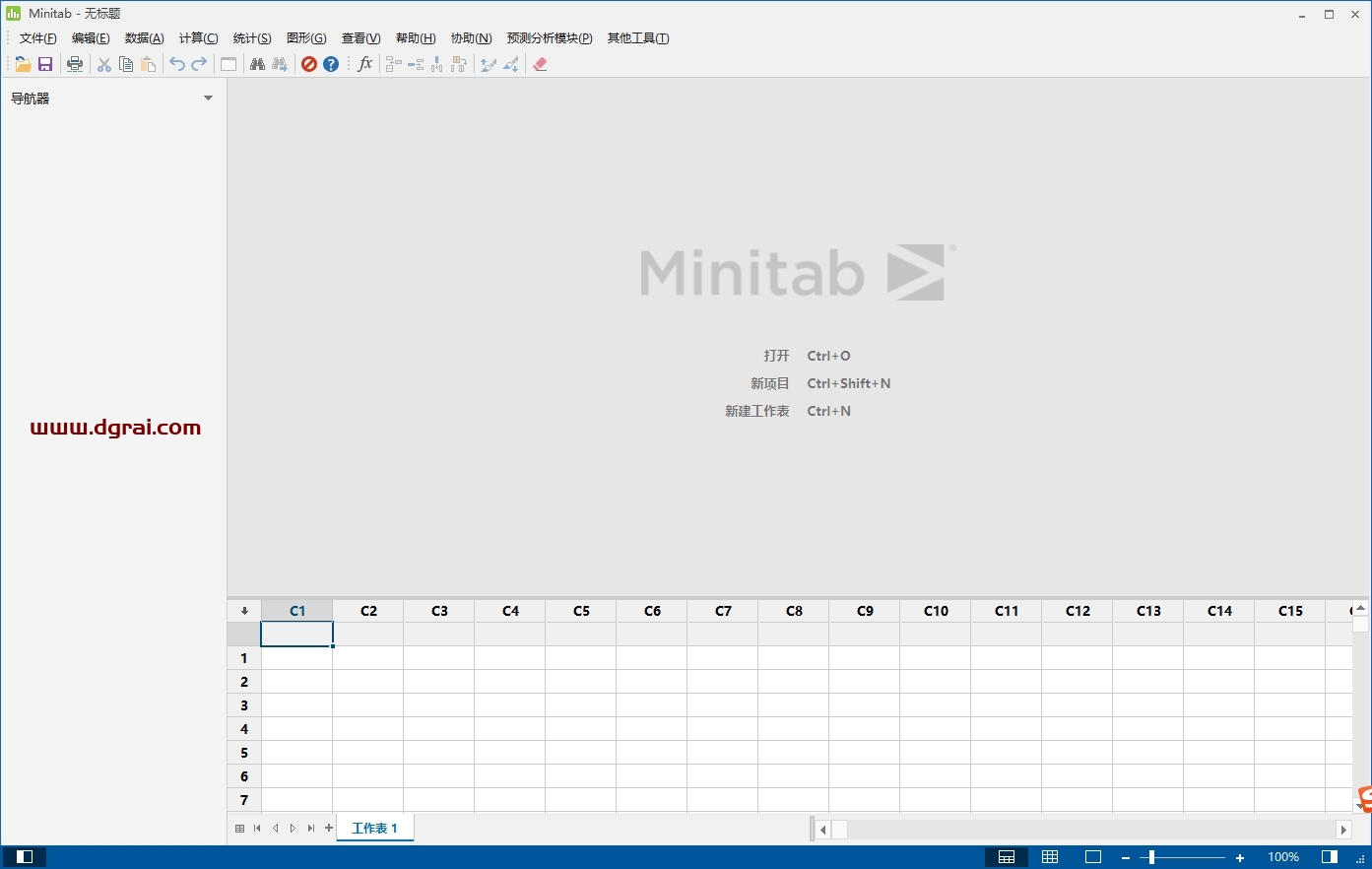Viewport: 1372px width, 869px height.
Task: Click the Insert Column toolbar icon
Action: point(437,64)
